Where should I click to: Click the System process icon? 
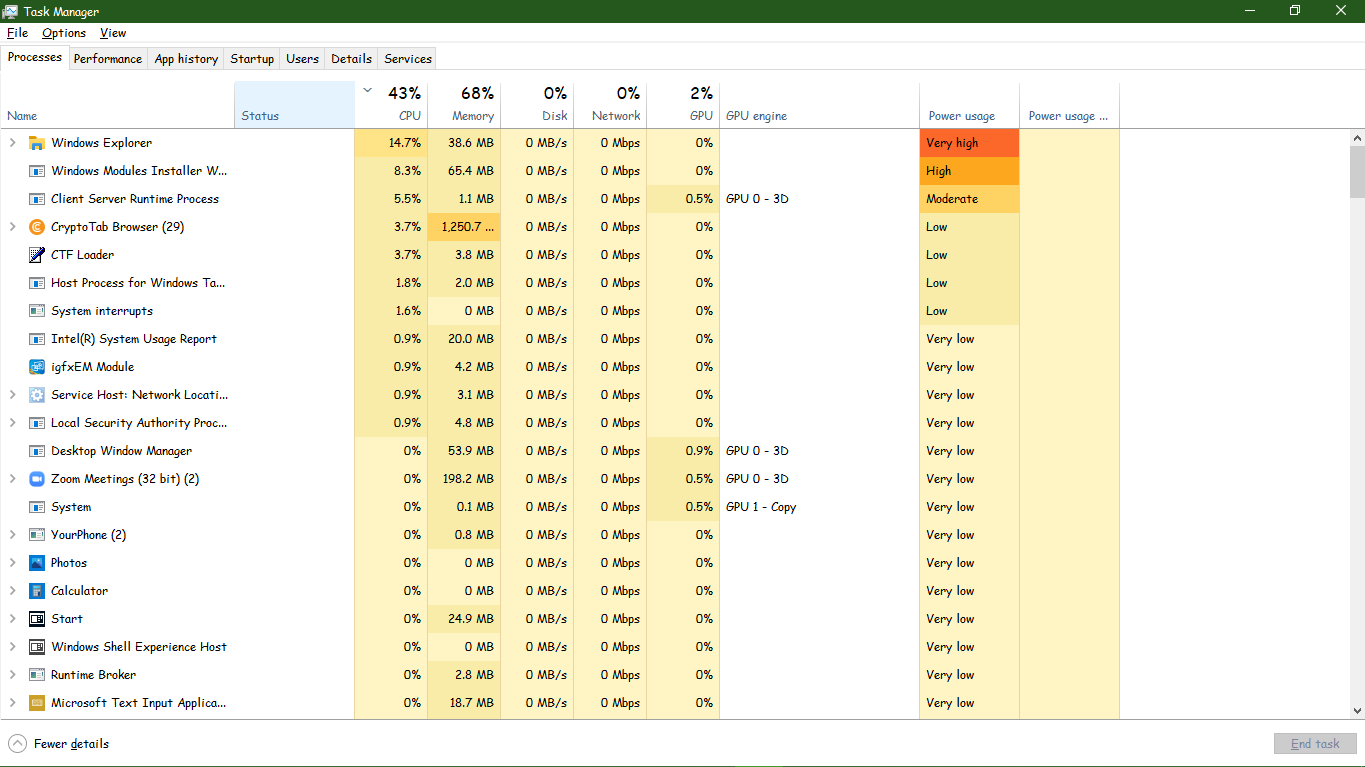[x=37, y=507]
